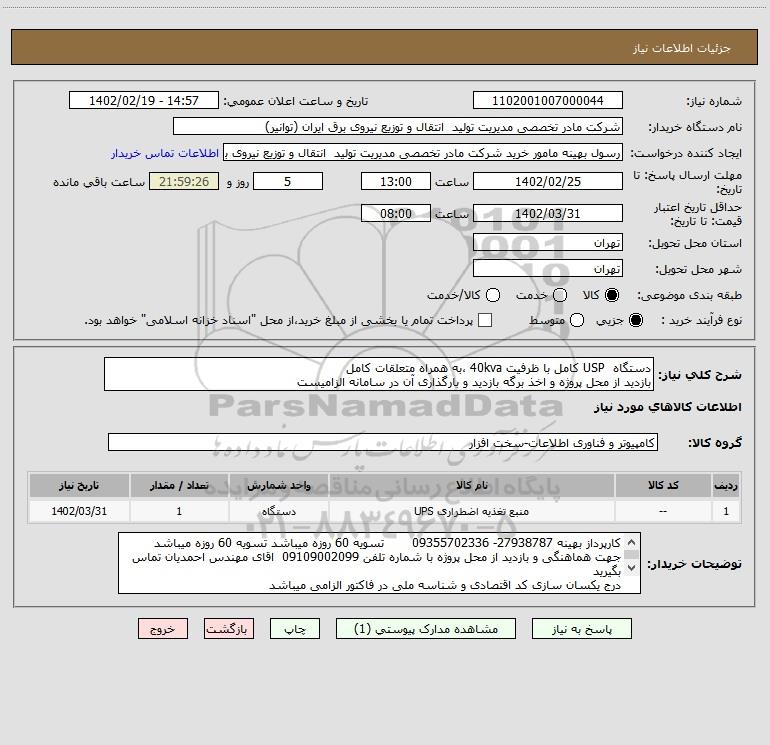Click the شرح کلی نیاز description box

(x=379, y=374)
